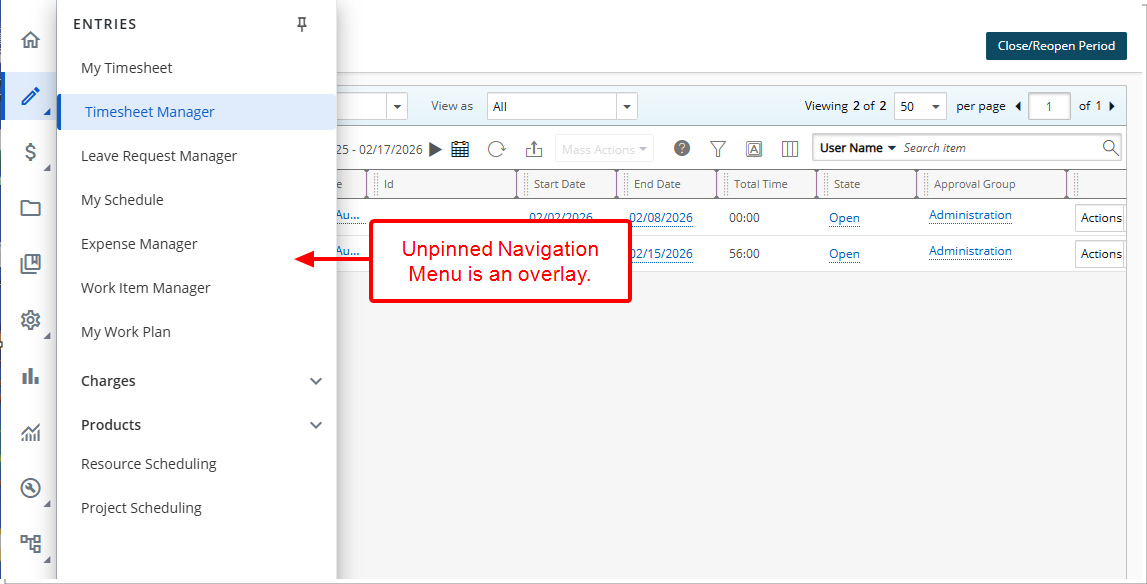Click the refresh icon on toolbar
Screen dimensions: 1147x584
pyautogui.click(x=497, y=148)
